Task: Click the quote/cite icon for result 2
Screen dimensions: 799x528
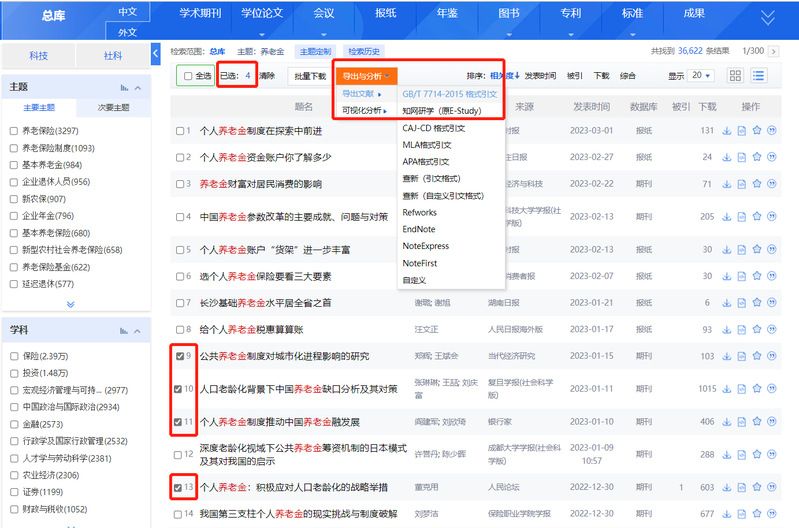Action: (x=771, y=157)
